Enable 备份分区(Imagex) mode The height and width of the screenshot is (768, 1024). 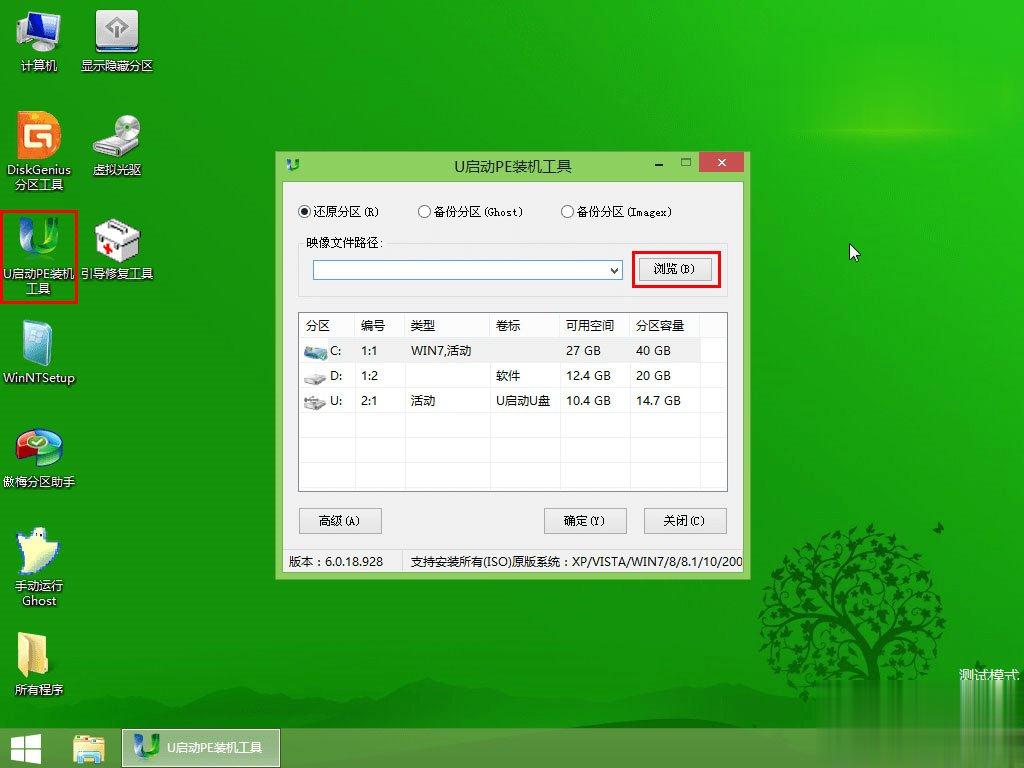[570, 211]
